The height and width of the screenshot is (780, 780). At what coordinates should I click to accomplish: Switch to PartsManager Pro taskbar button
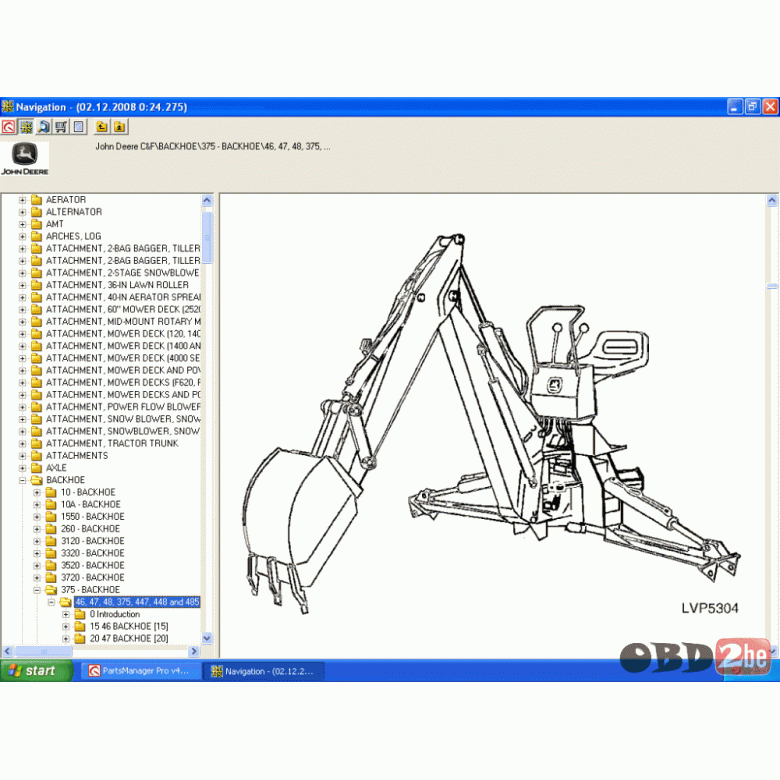click(x=141, y=671)
